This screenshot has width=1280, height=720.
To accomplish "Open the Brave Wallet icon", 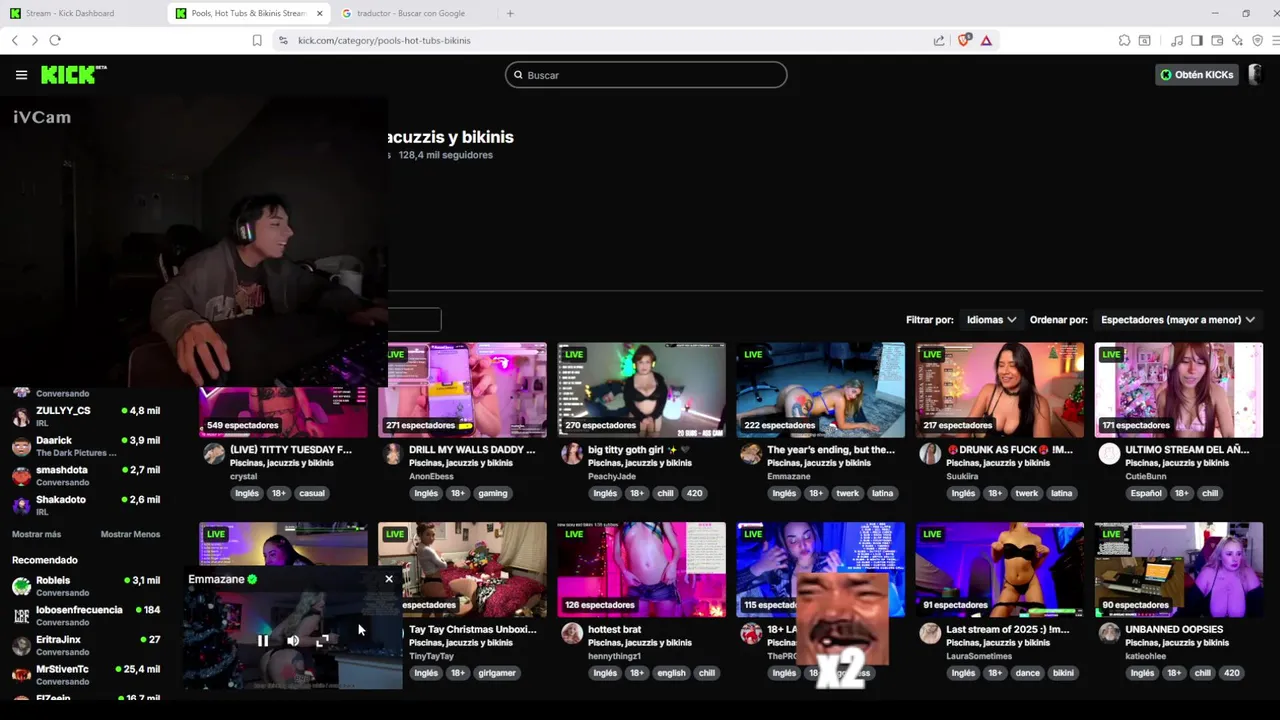I will pos(1217,40).
